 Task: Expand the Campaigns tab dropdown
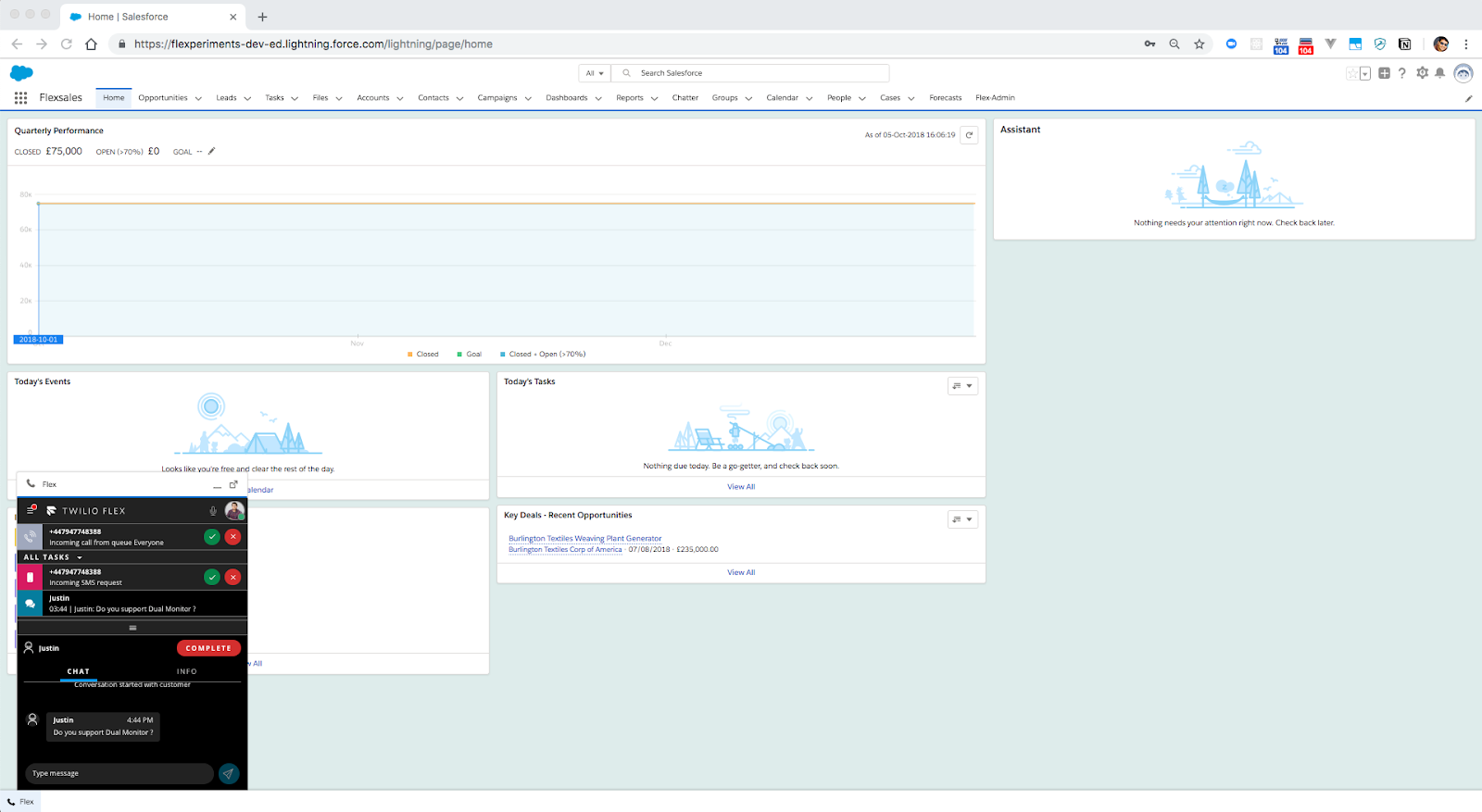click(x=528, y=98)
